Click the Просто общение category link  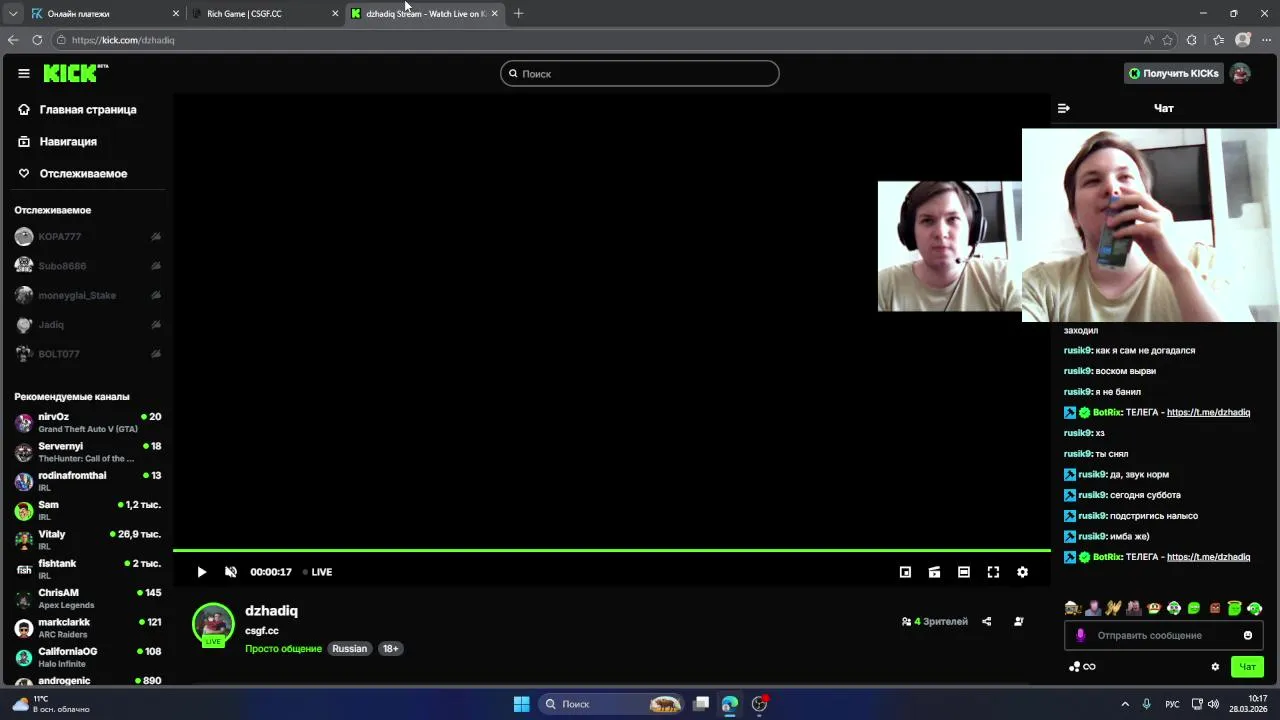point(283,649)
